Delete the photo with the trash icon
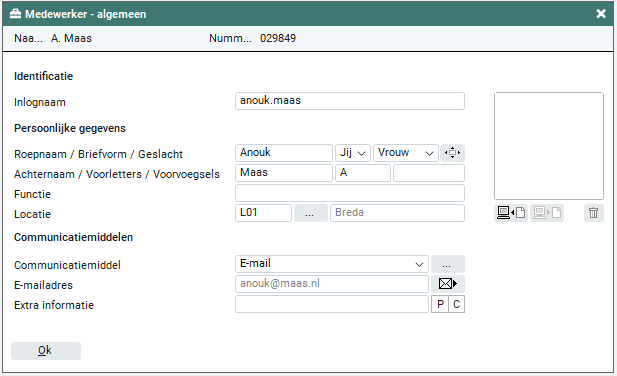The height and width of the screenshot is (376, 617). point(593,213)
